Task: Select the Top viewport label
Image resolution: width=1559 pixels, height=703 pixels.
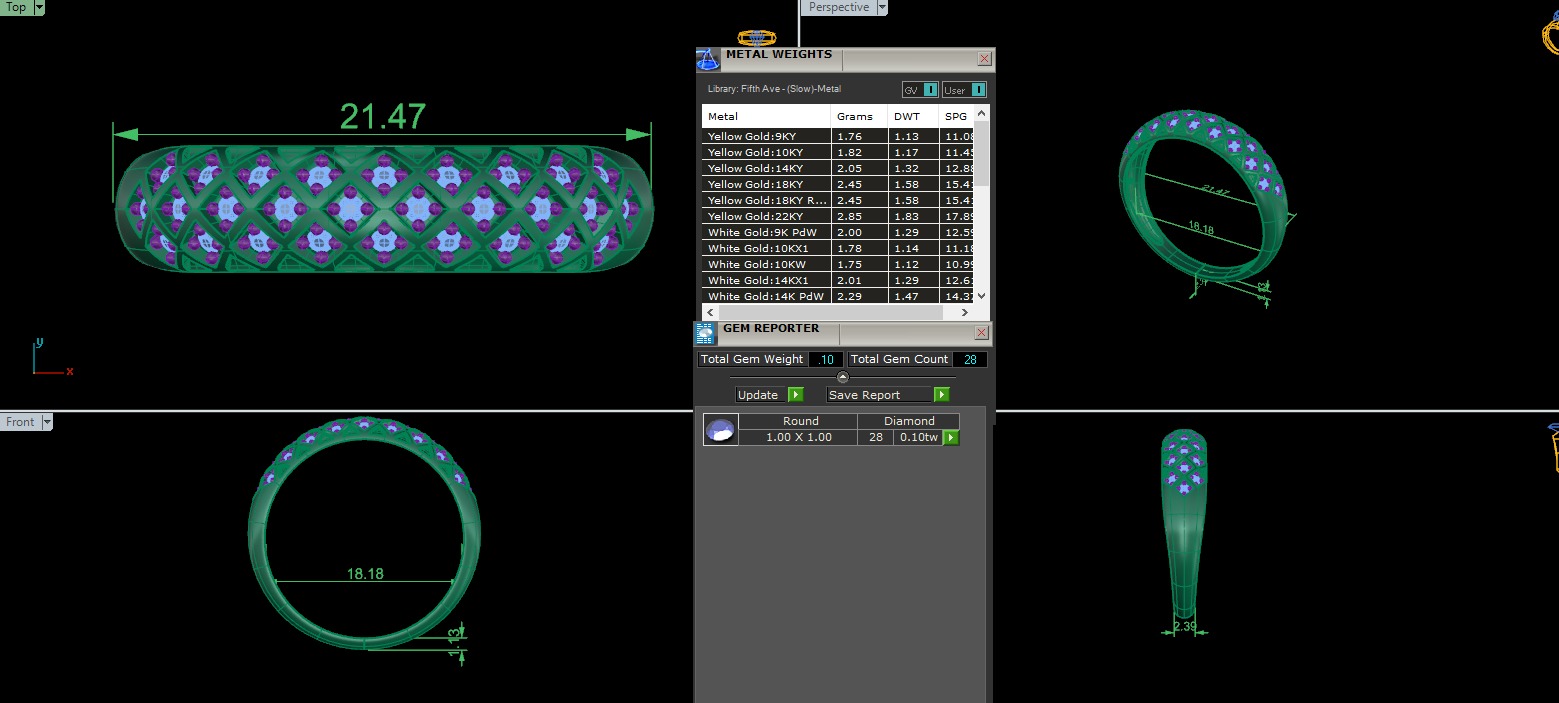Action: (x=16, y=7)
